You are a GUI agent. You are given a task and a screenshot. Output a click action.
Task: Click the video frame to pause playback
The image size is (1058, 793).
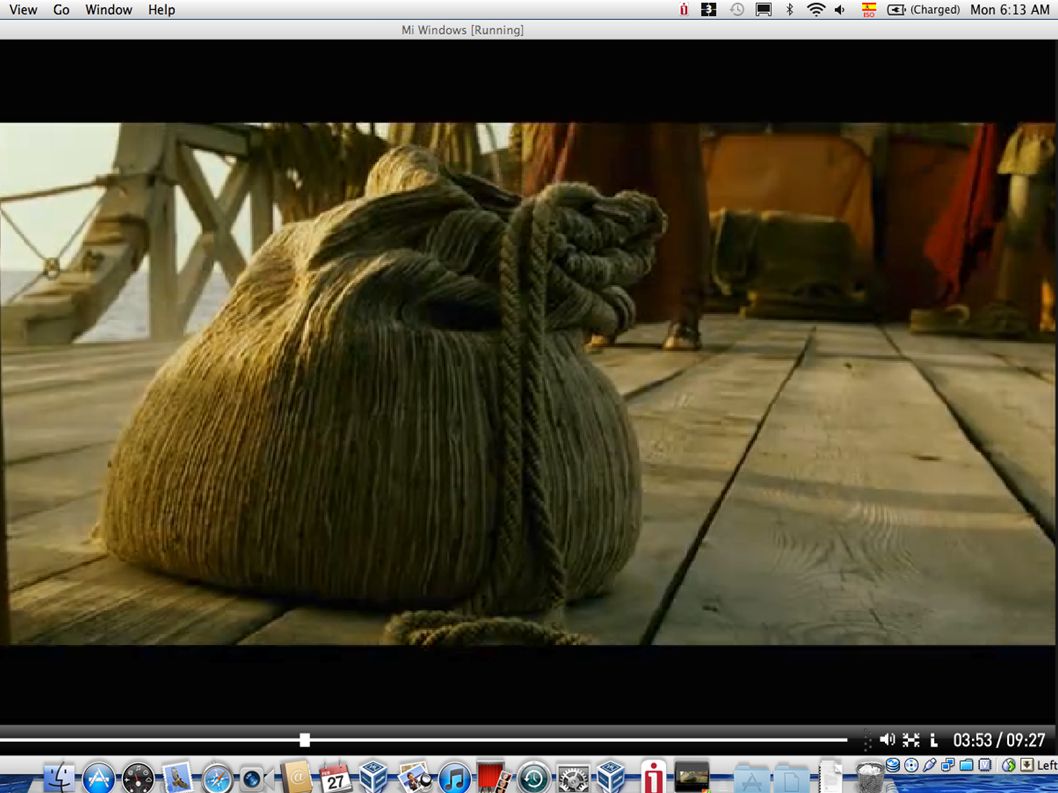(528, 383)
